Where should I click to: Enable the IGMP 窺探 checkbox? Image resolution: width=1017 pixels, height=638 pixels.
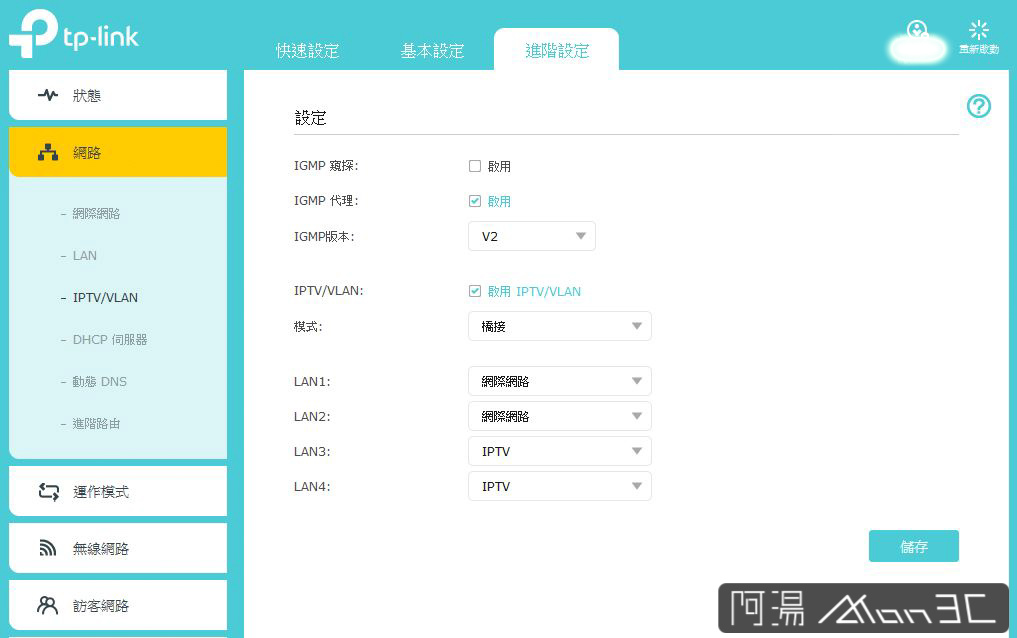[475, 166]
